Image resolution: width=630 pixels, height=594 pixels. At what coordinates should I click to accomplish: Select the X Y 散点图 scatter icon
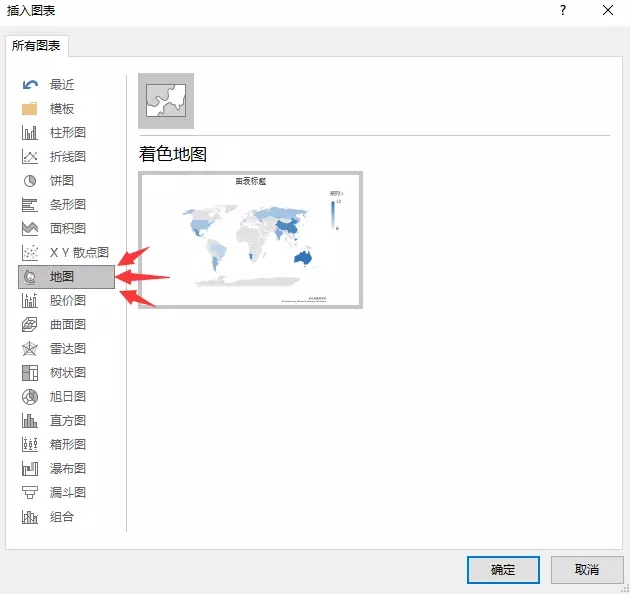click(30, 253)
